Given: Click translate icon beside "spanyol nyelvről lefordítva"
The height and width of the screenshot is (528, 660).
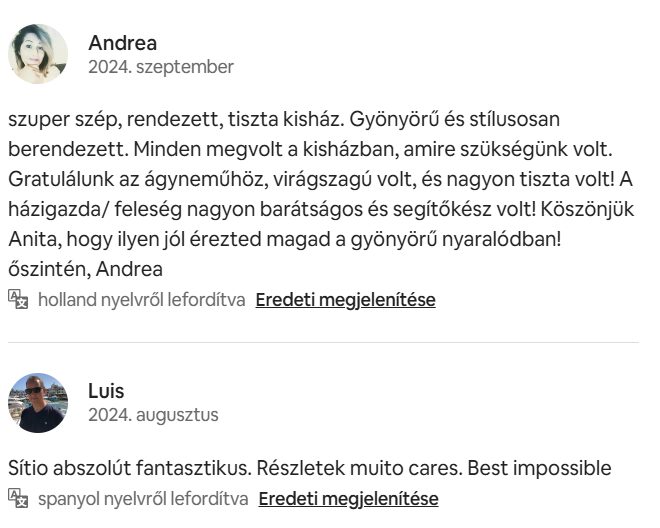Looking at the screenshot, I should pos(18,498).
